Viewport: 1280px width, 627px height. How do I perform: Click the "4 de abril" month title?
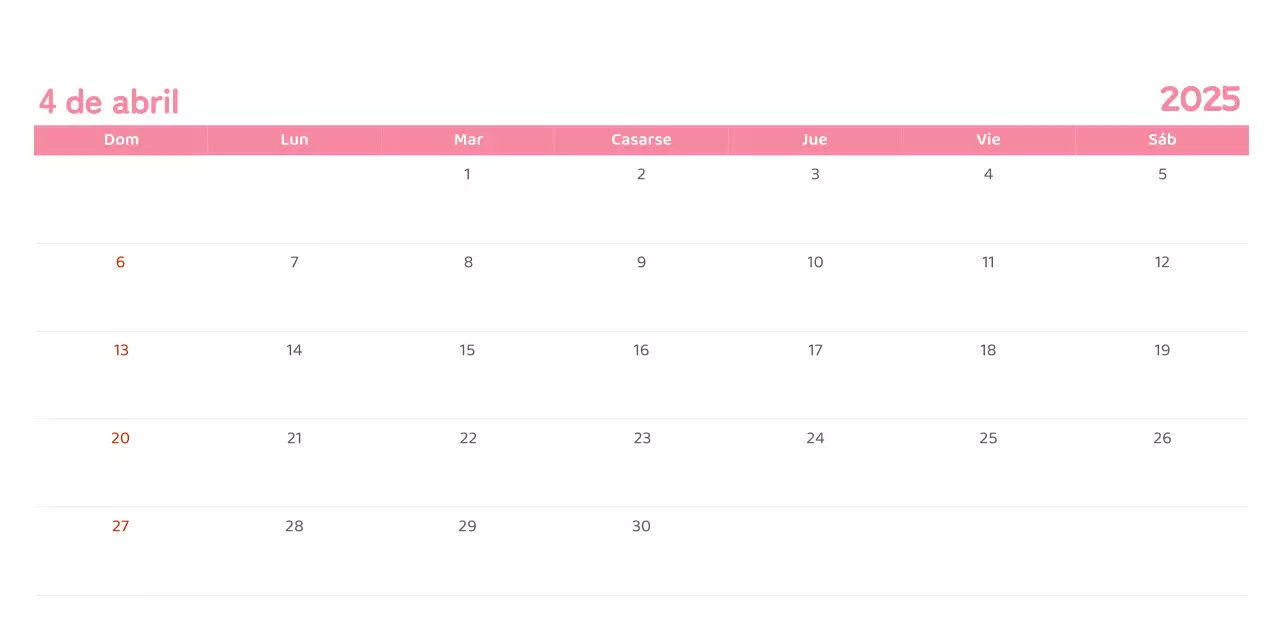tap(109, 102)
